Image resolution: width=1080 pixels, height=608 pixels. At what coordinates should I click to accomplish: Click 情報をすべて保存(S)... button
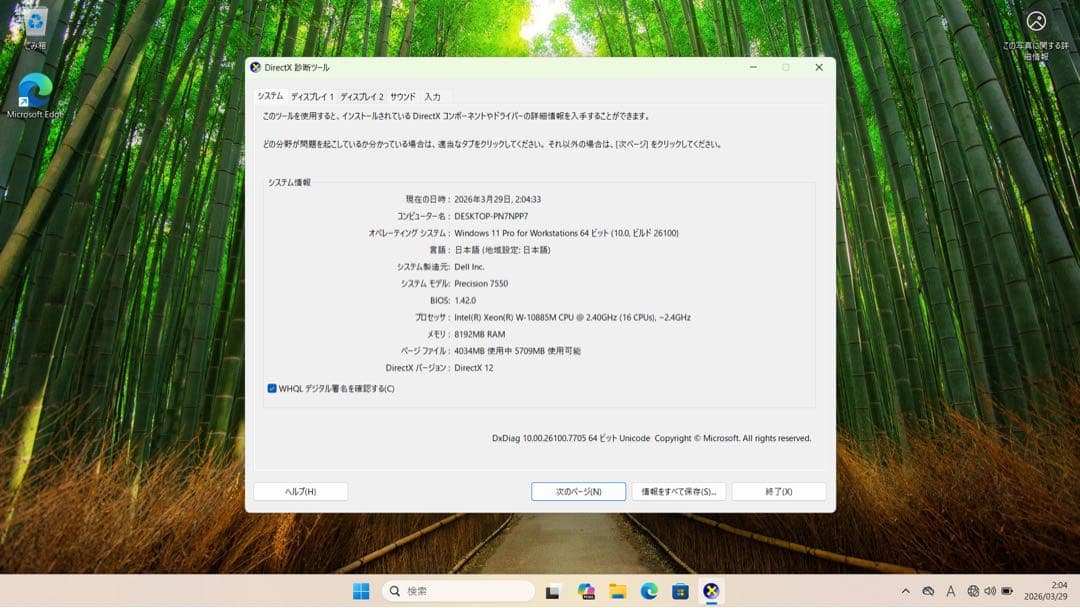(x=678, y=492)
